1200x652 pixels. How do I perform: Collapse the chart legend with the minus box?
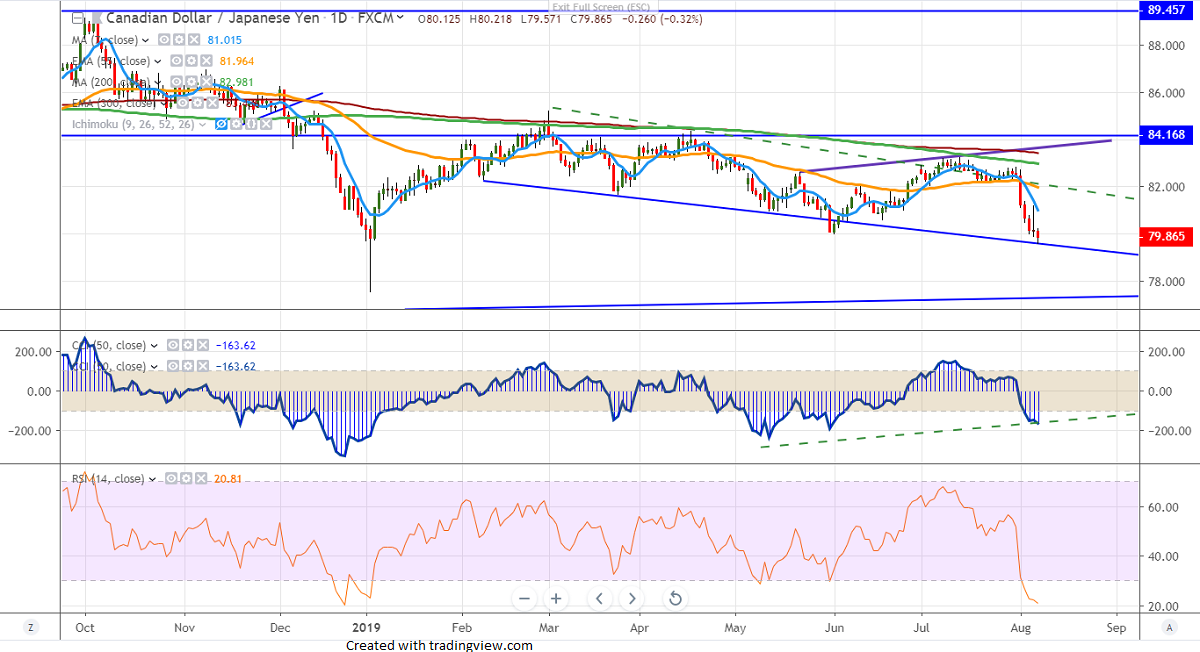tap(77, 18)
